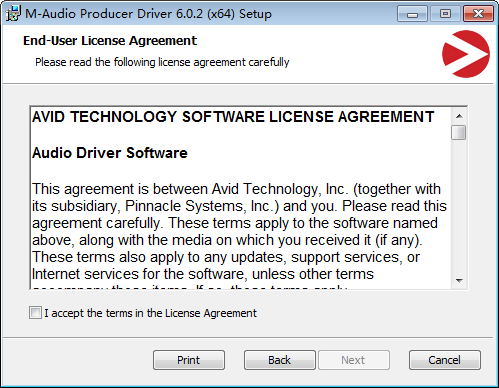Screen dimensions: 499x388
Task: Click the greyed-out Next button
Action: (354, 360)
